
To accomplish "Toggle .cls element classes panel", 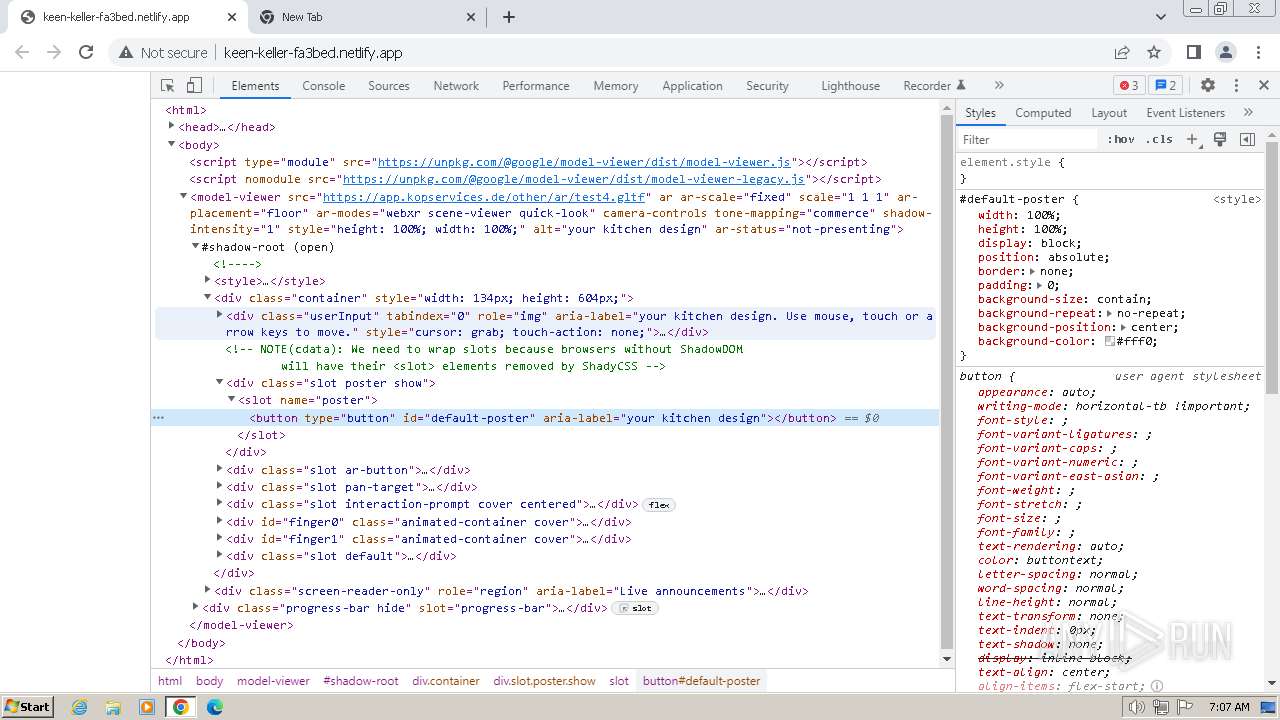I will (x=1159, y=140).
